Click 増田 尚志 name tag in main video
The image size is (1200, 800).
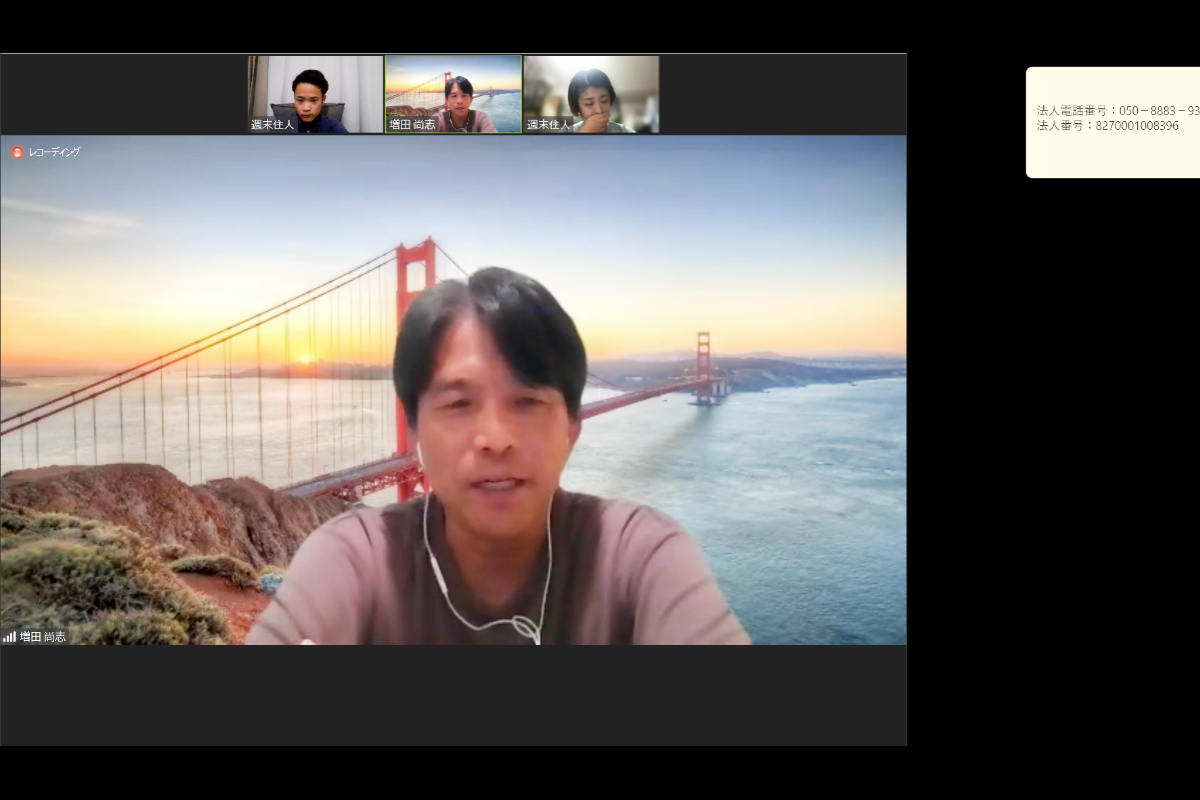tap(42, 637)
